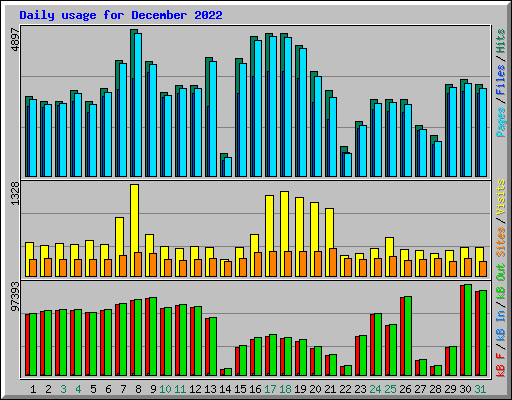Image resolution: width=512 pixels, height=400 pixels.
Task: Select the 4897 top axis value
Action: [16, 40]
